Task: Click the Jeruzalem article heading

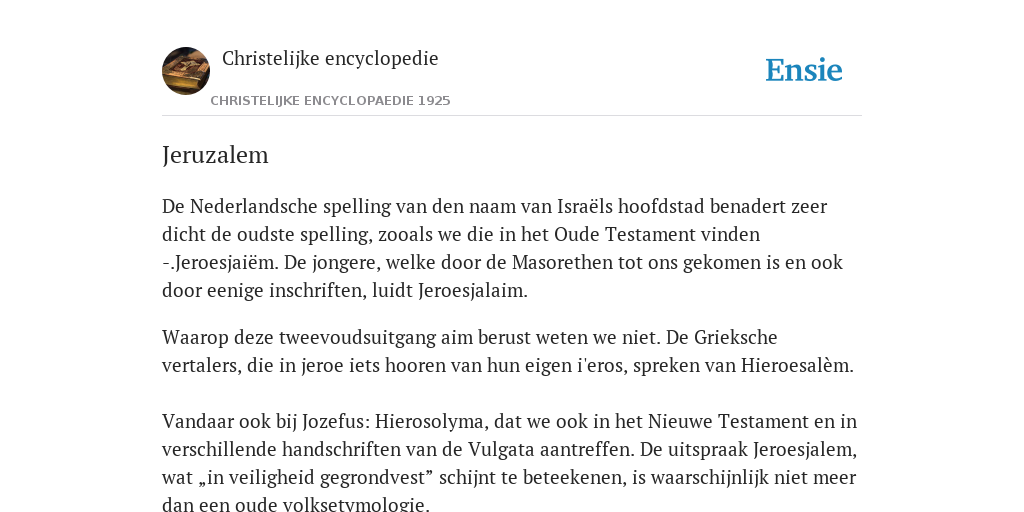Action: 215,155
